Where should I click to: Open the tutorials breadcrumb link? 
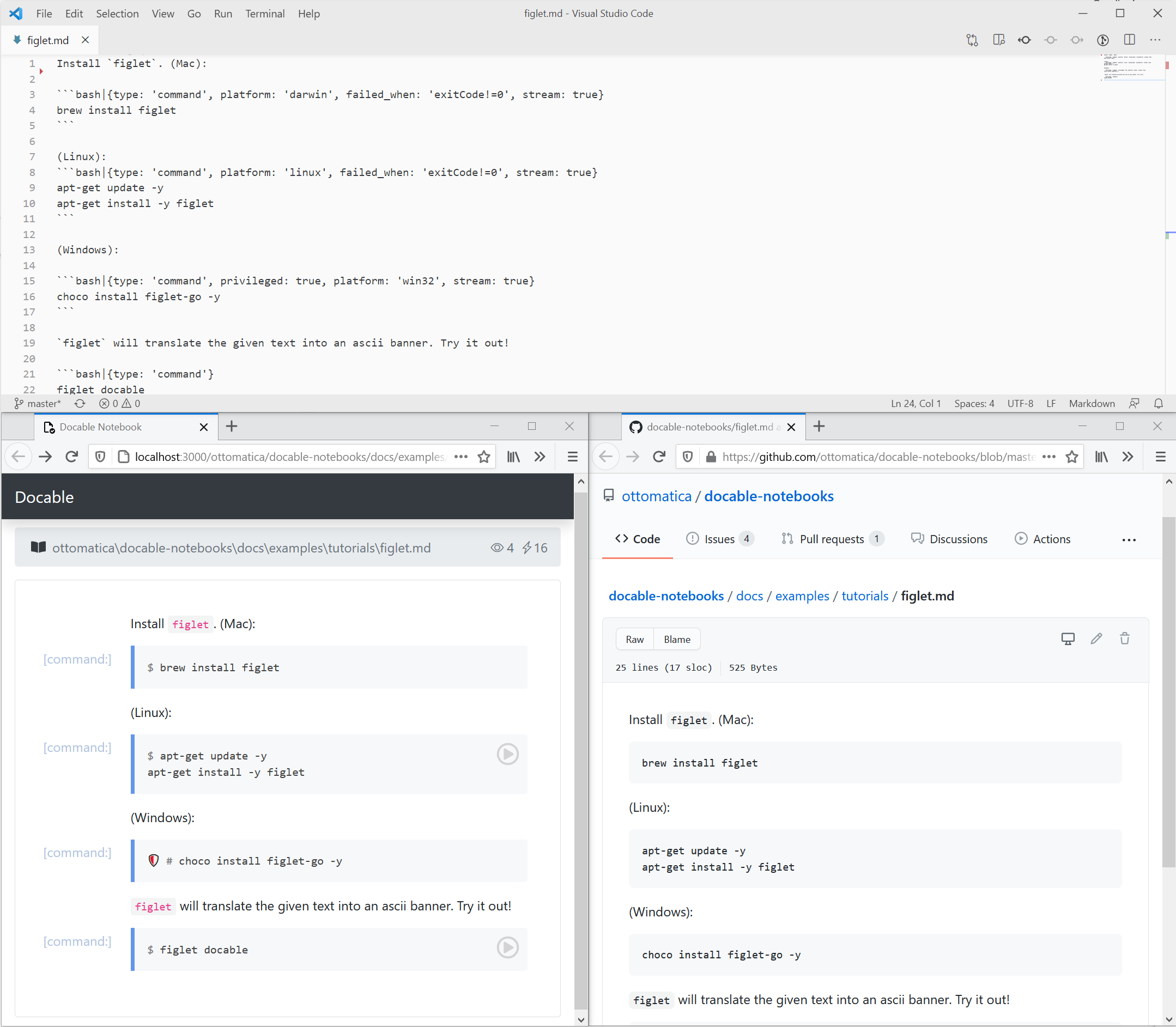pos(864,596)
